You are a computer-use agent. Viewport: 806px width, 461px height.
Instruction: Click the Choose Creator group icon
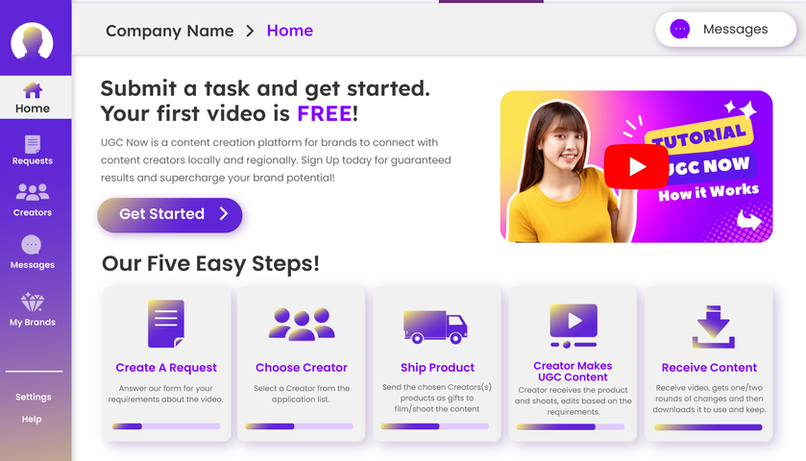tap(302, 324)
